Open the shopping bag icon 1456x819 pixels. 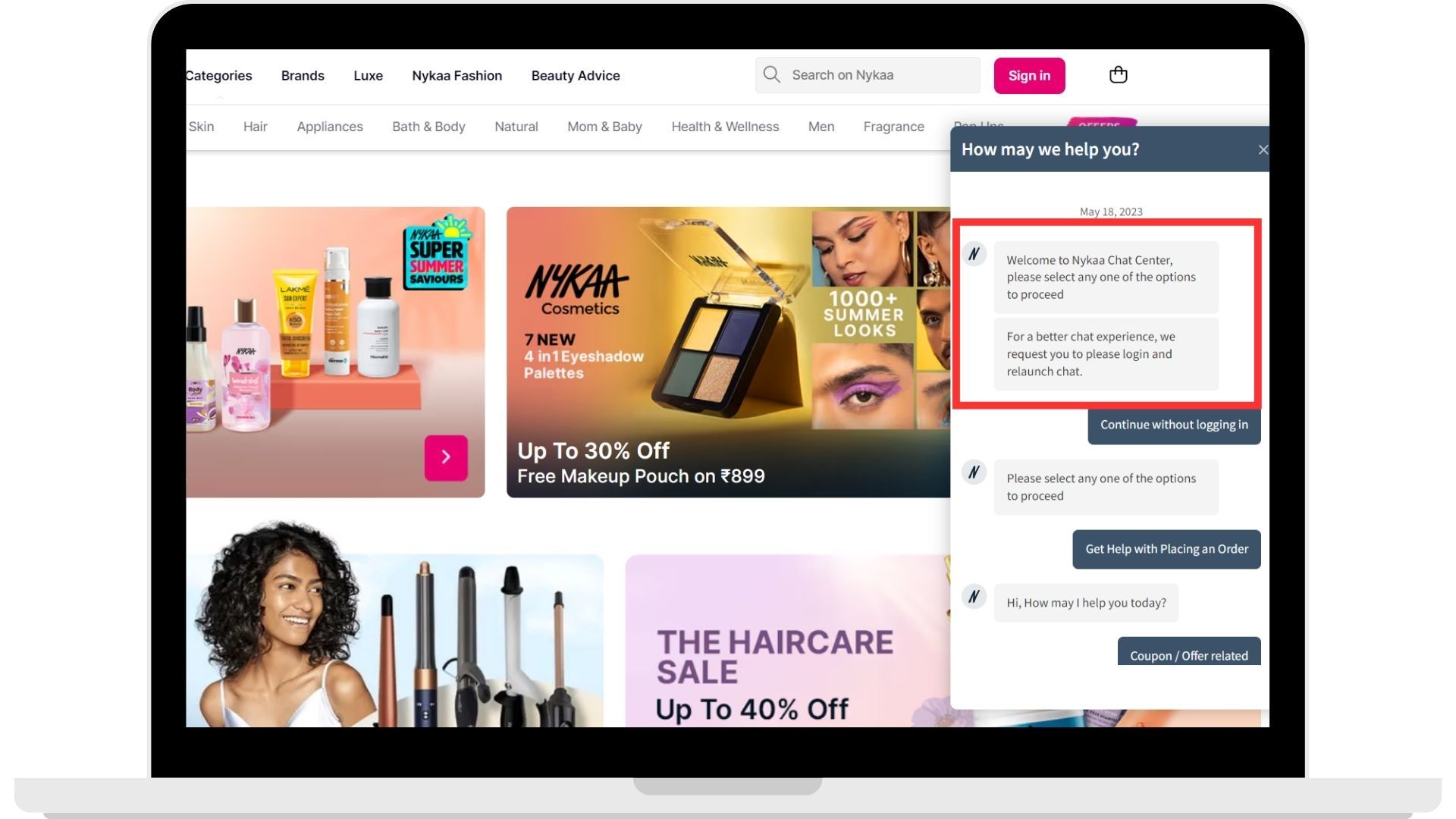(x=1118, y=74)
